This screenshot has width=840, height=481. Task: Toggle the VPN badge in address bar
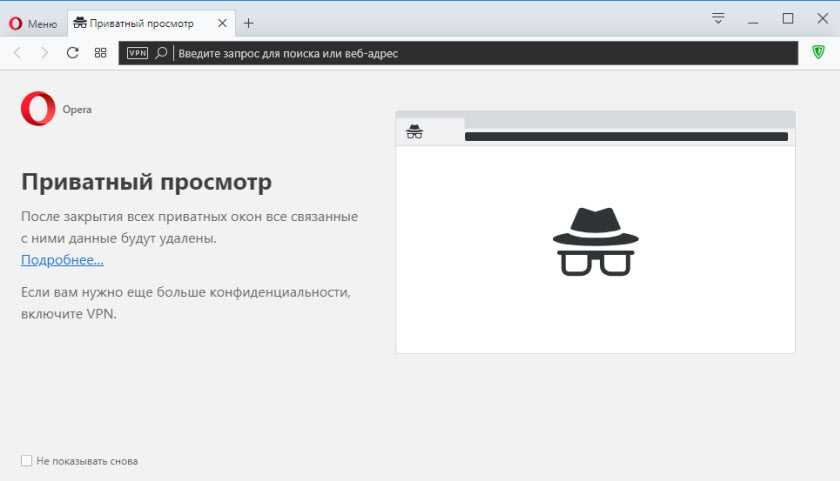138,53
